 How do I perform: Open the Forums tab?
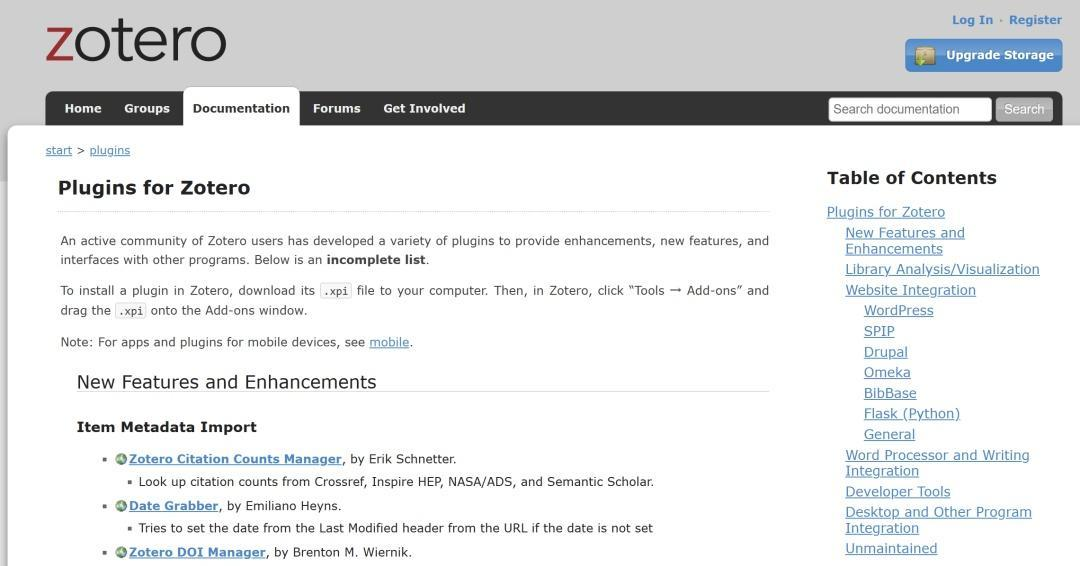[336, 108]
